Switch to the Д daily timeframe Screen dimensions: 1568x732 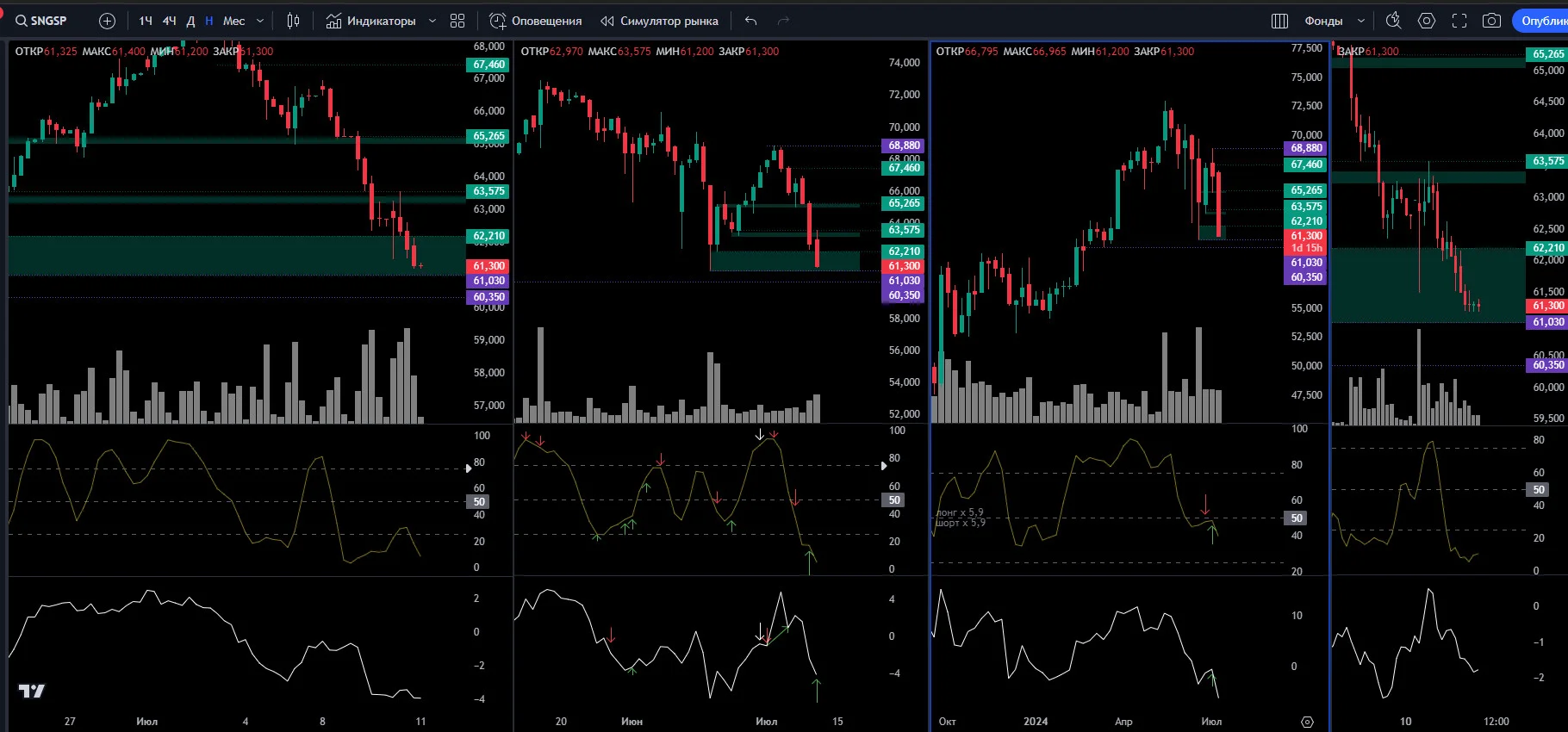190,21
